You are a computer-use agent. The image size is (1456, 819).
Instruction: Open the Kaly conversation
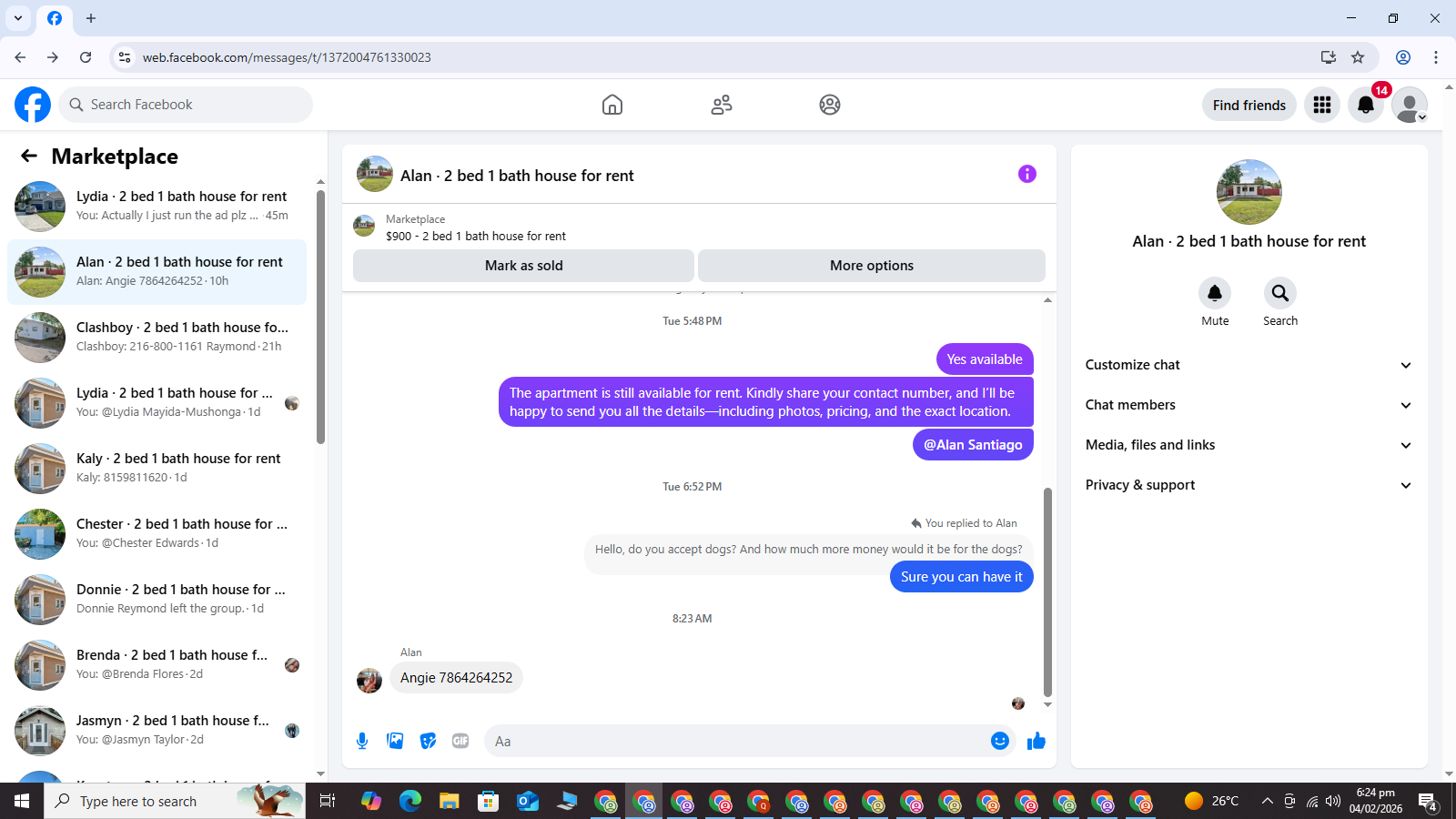point(157,469)
